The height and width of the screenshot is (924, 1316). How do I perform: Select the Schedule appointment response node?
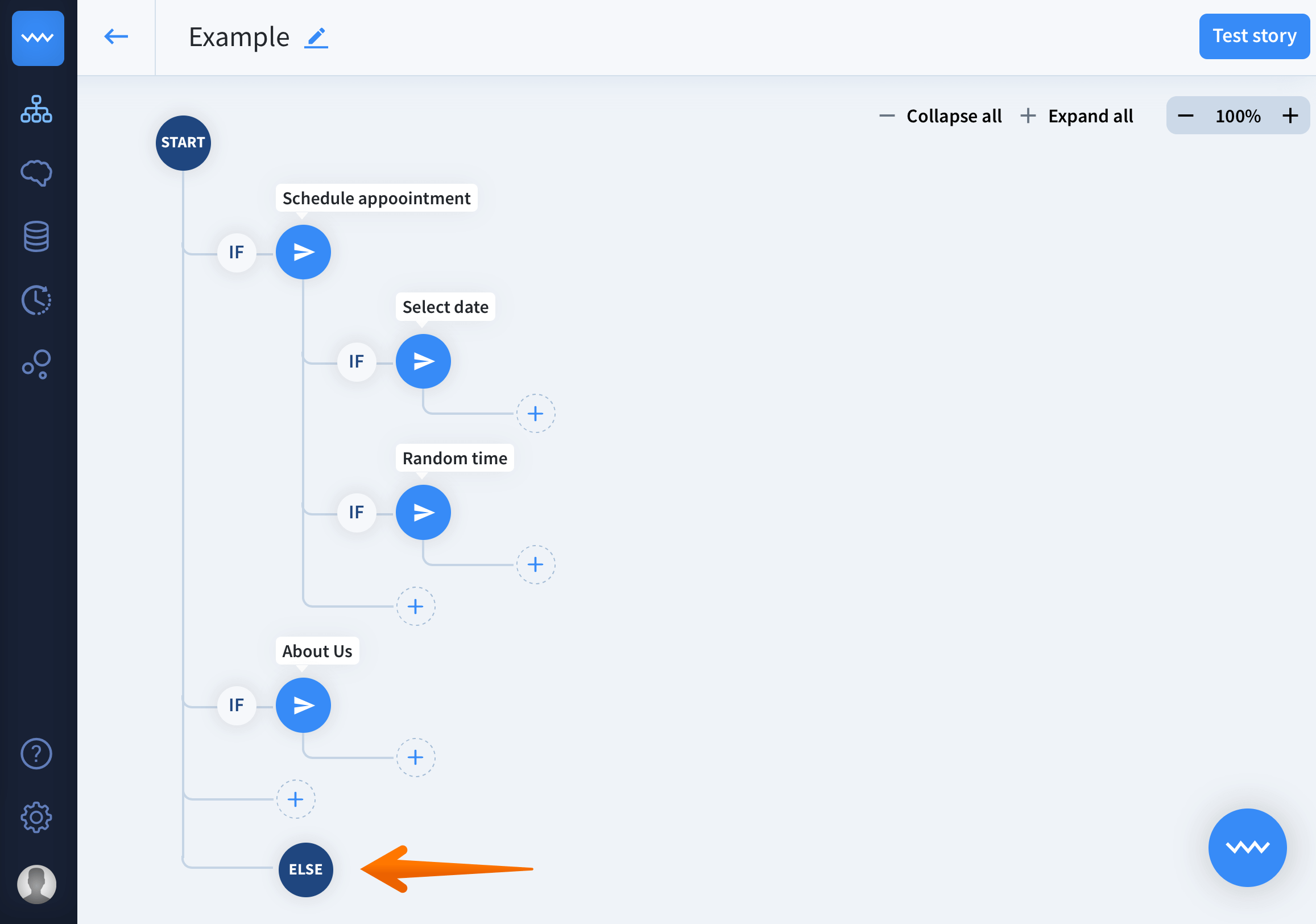point(303,253)
